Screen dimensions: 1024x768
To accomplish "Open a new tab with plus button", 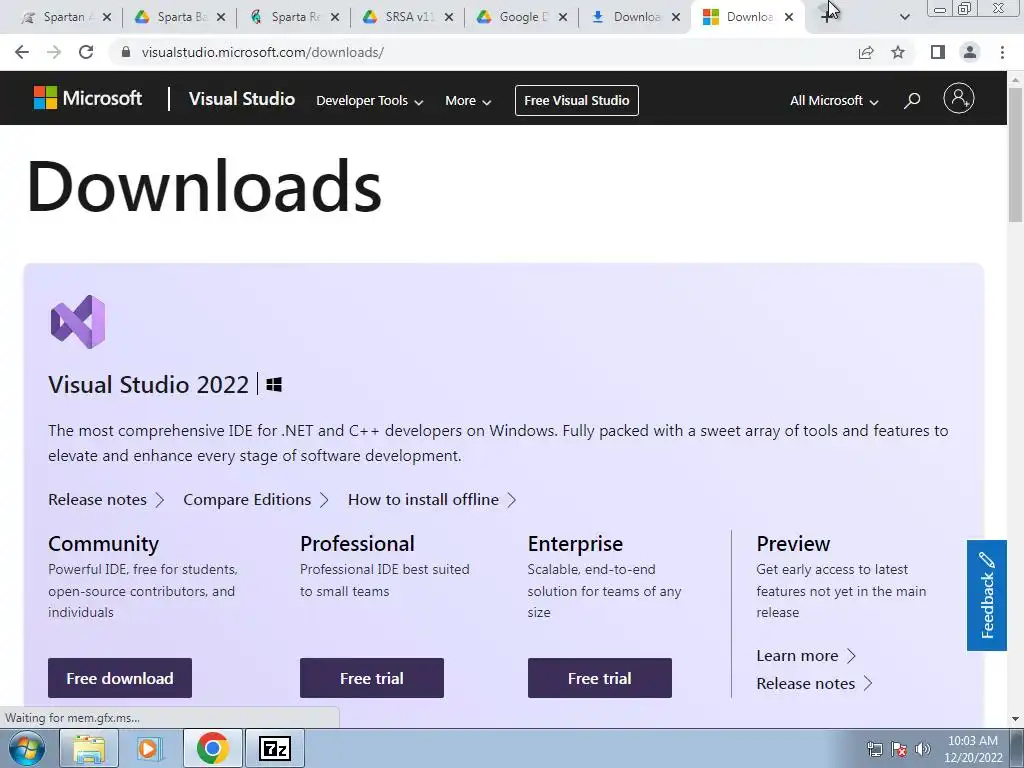I will pos(826,17).
